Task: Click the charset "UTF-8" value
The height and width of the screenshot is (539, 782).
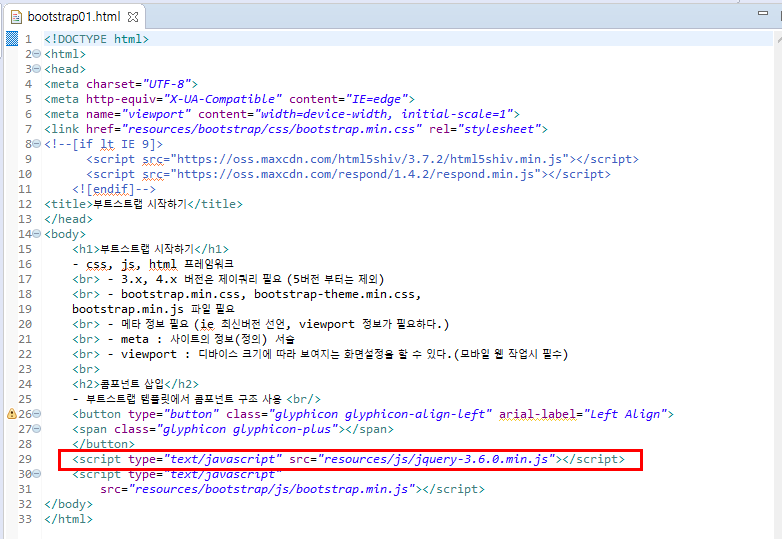Action: pyautogui.click(x=167, y=84)
